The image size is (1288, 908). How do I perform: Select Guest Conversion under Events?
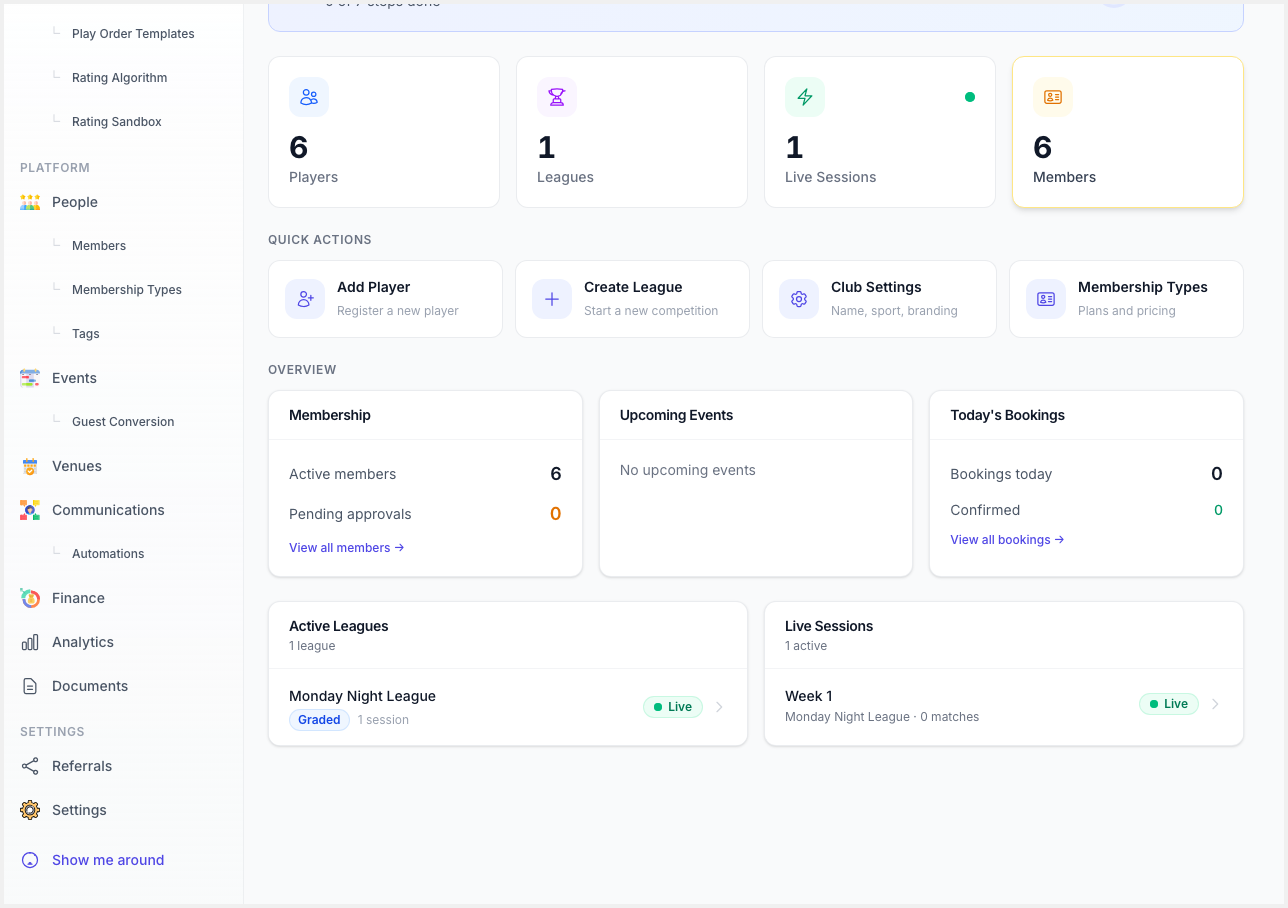[123, 422]
